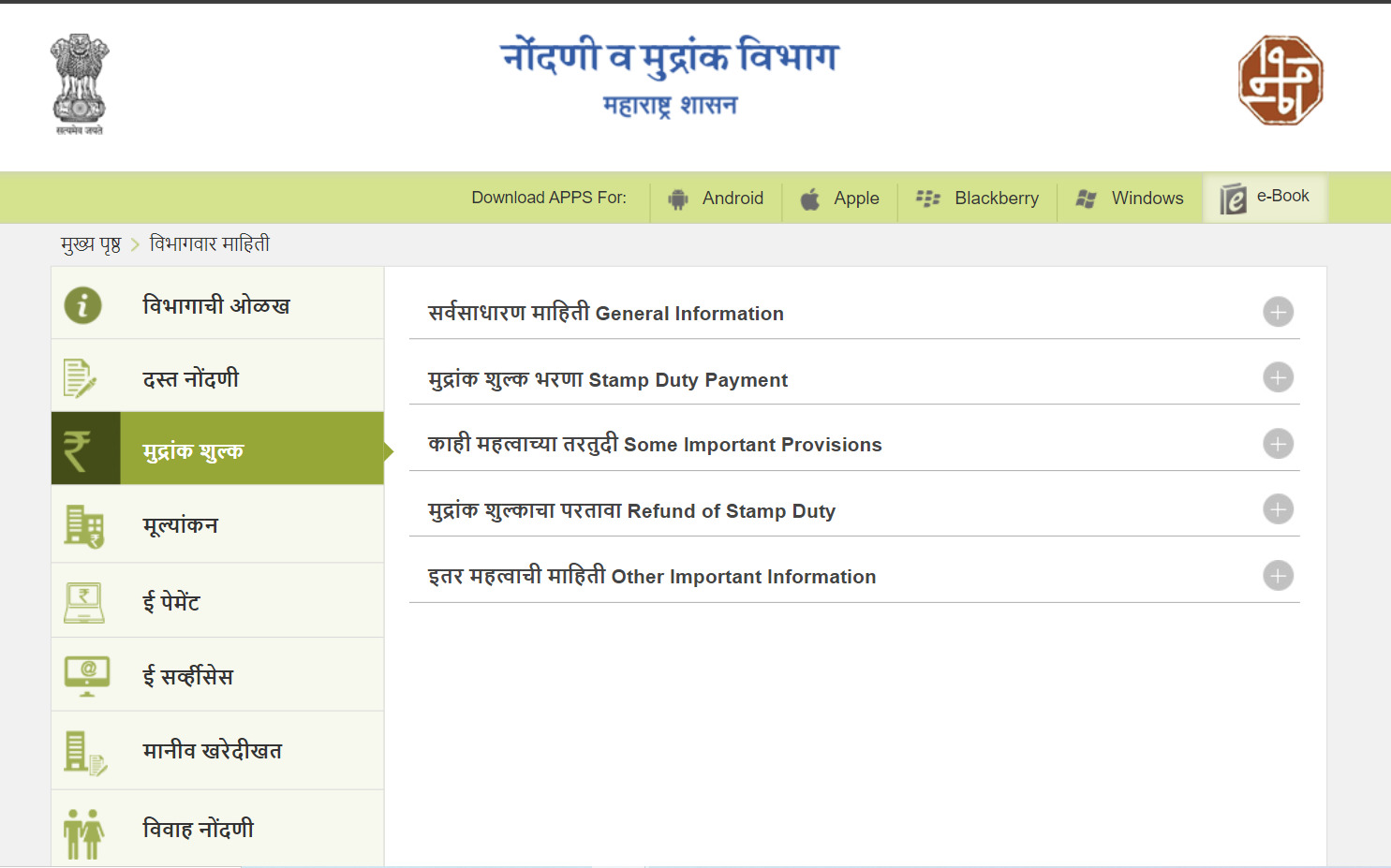Click the Blackberry app icon

pyautogui.click(x=928, y=198)
